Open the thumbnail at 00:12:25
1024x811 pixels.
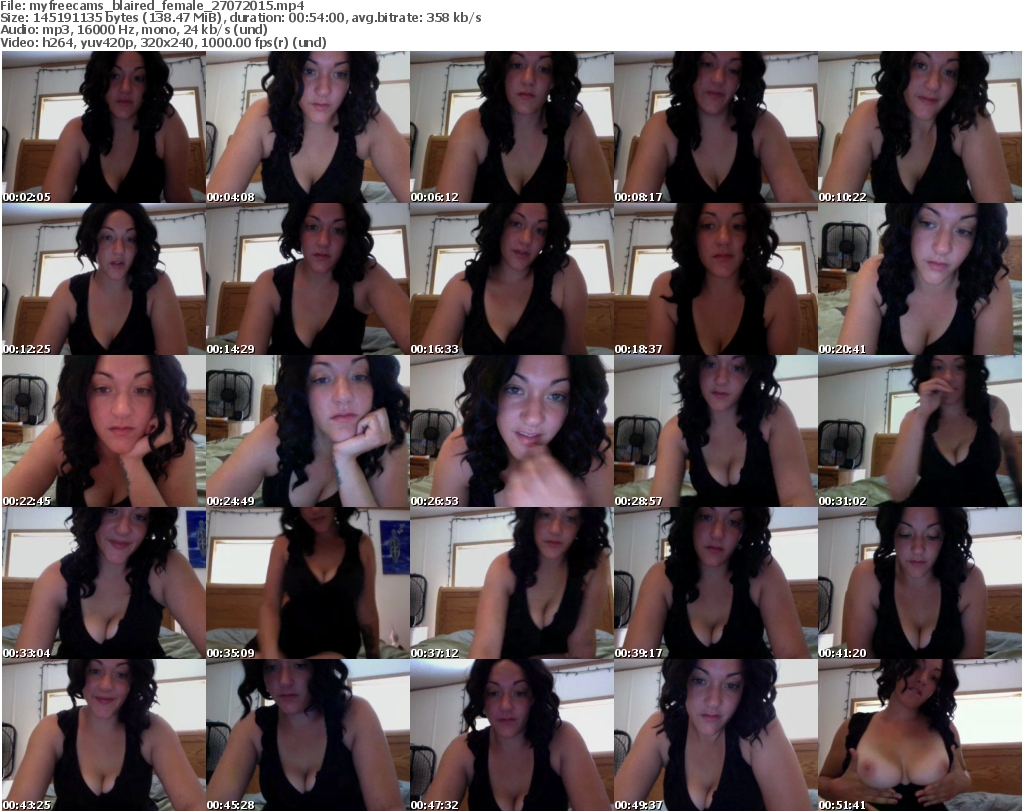(x=104, y=279)
